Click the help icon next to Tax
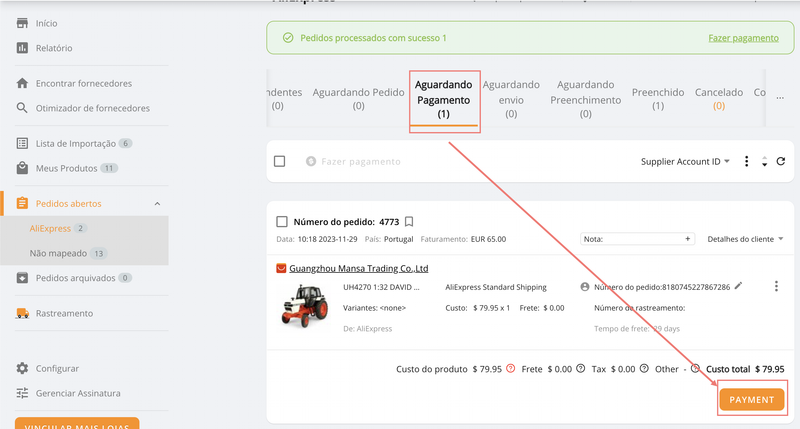Image resolution: width=800 pixels, height=429 pixels. click(x=645, y=369)
